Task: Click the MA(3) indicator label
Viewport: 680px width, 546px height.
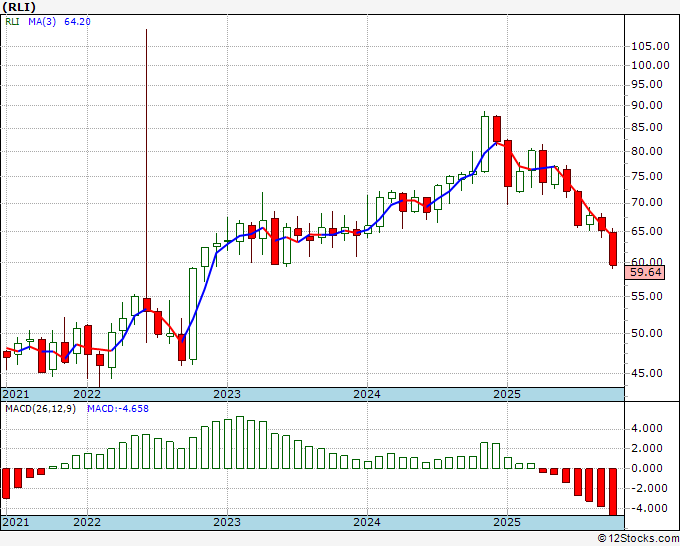Action: point(42,21)
